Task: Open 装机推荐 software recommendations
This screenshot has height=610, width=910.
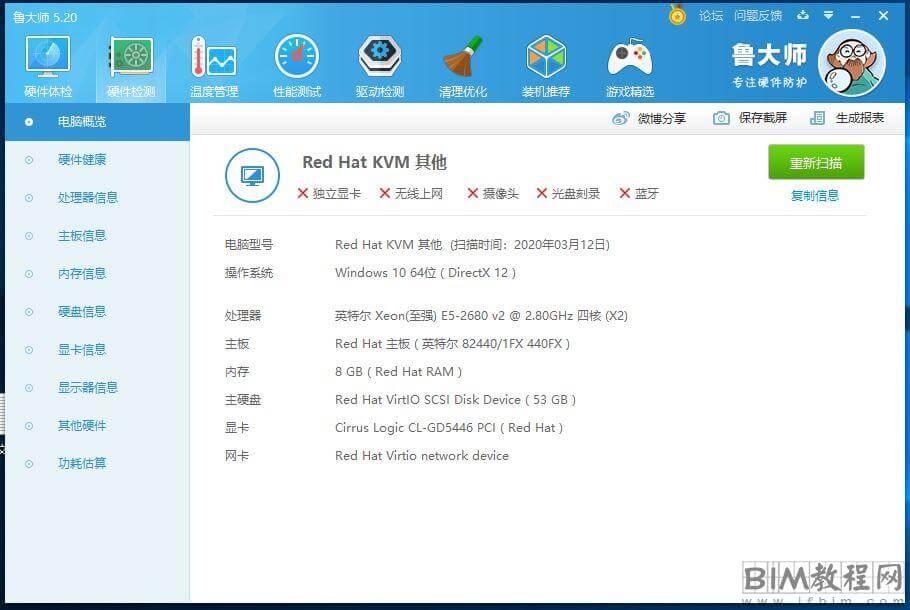Action: tap(546, 66)
